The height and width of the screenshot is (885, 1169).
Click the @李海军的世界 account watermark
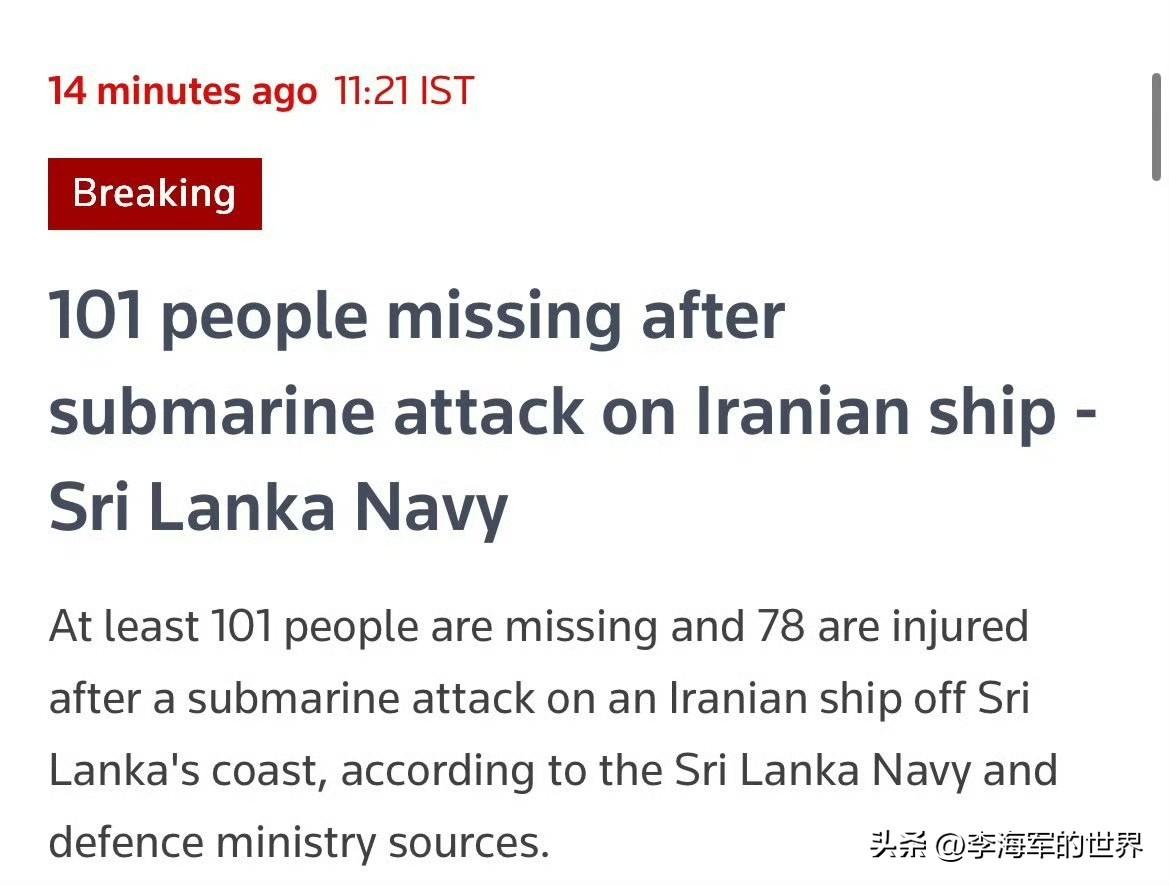pos(1039,845)
